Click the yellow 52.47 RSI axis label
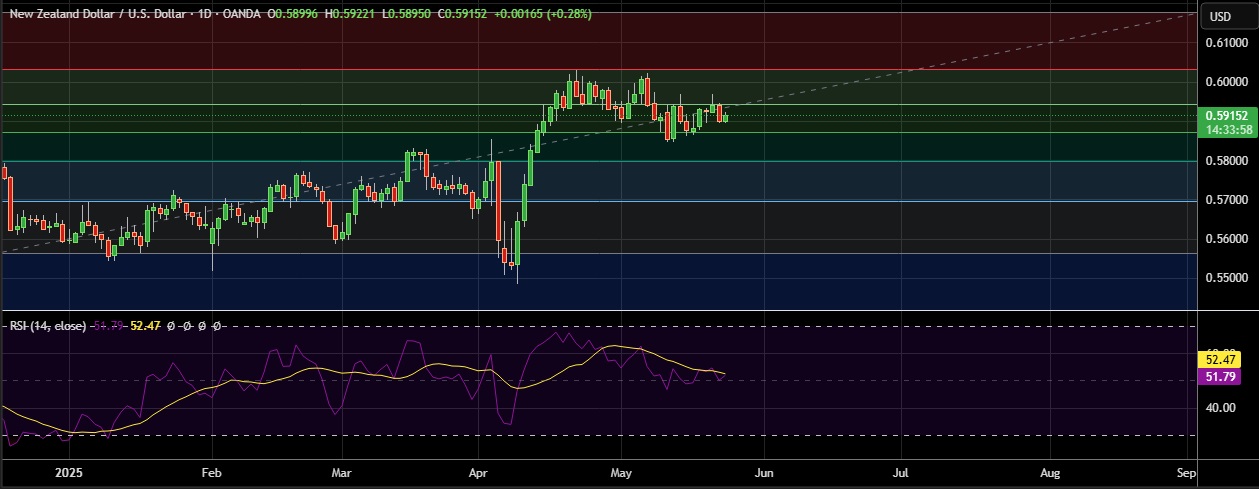 point(1219,359)
